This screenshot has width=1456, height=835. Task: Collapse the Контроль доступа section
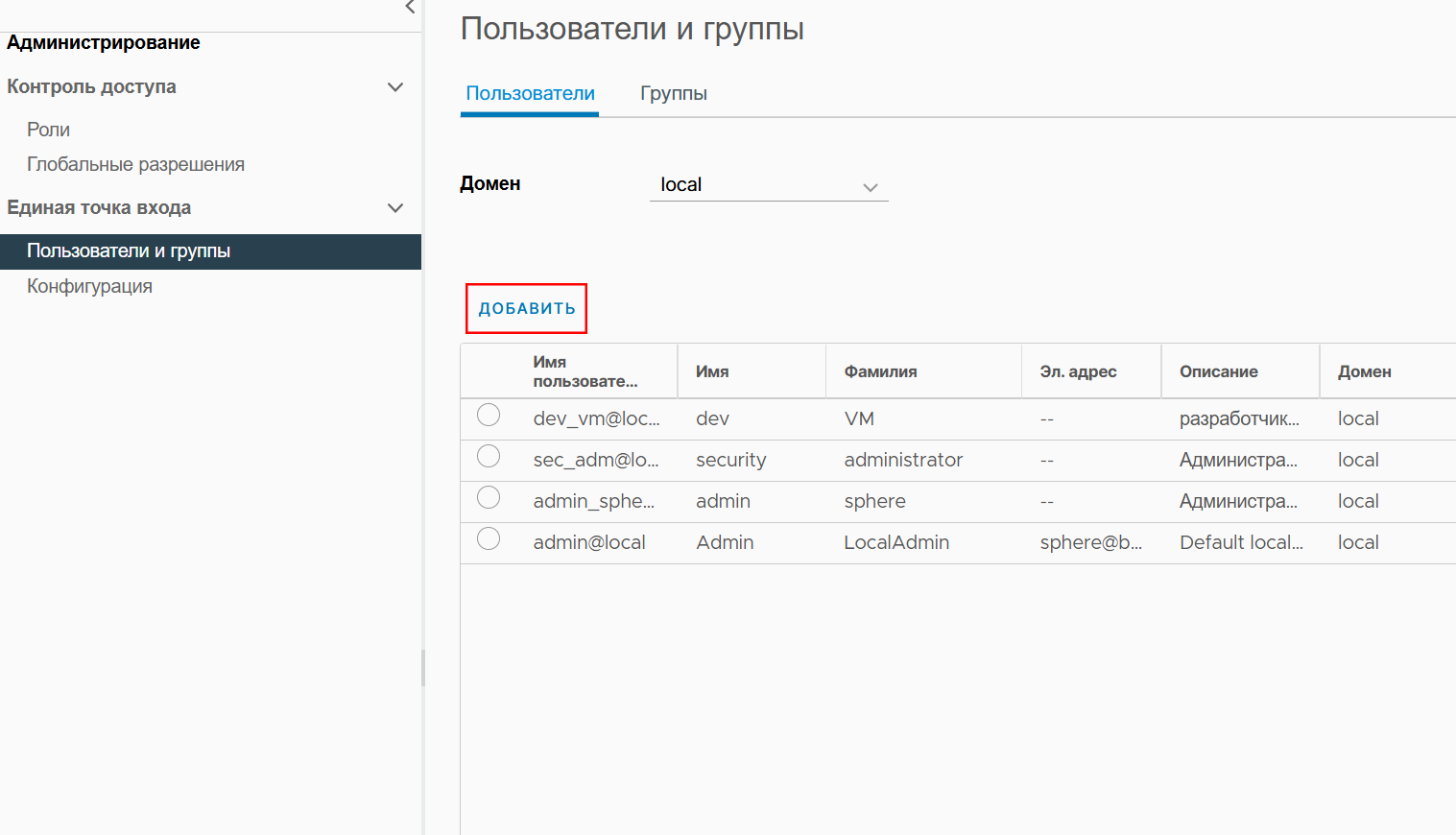[x=394, y=87]
